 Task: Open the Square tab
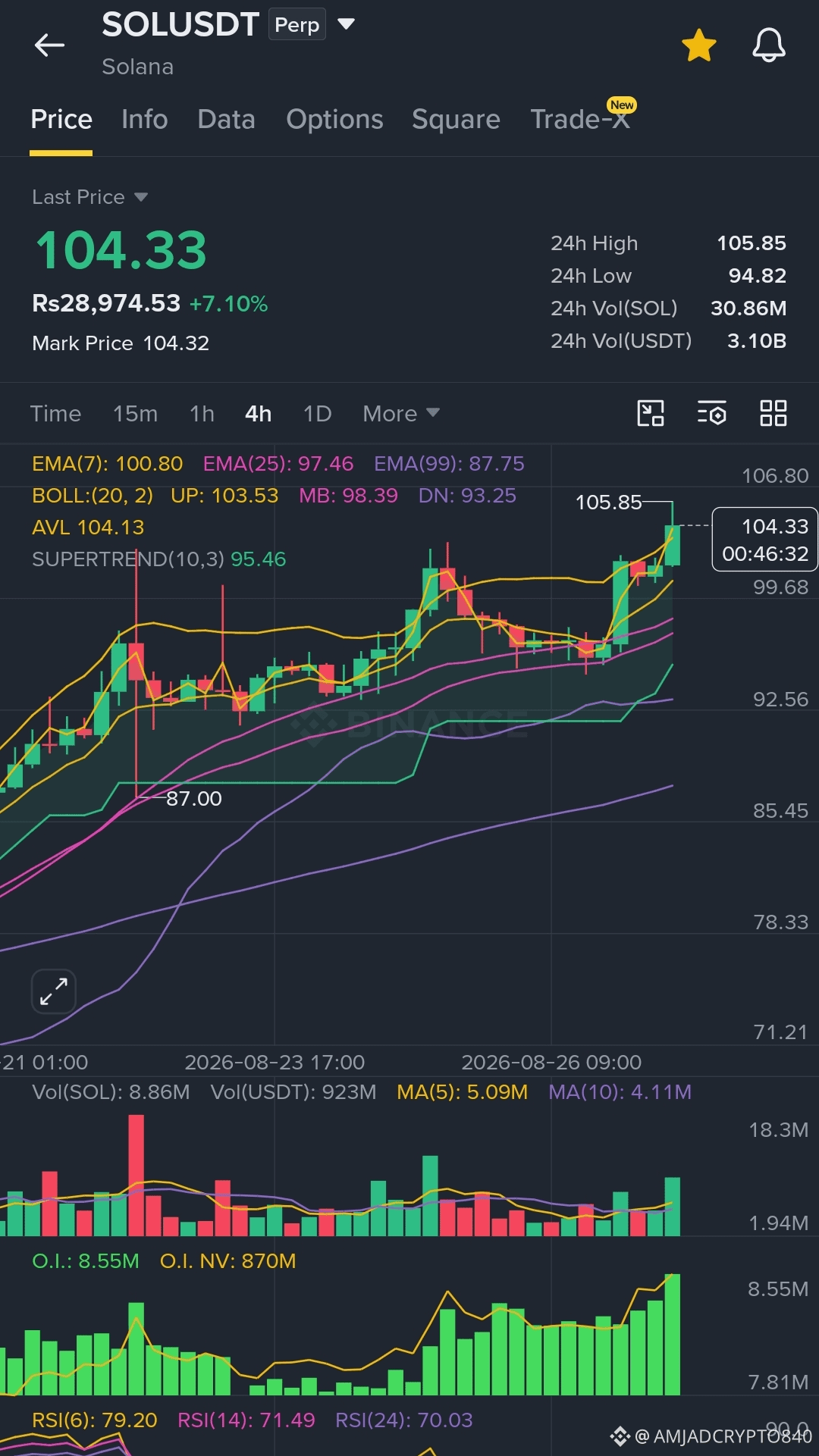pos(456,119)
